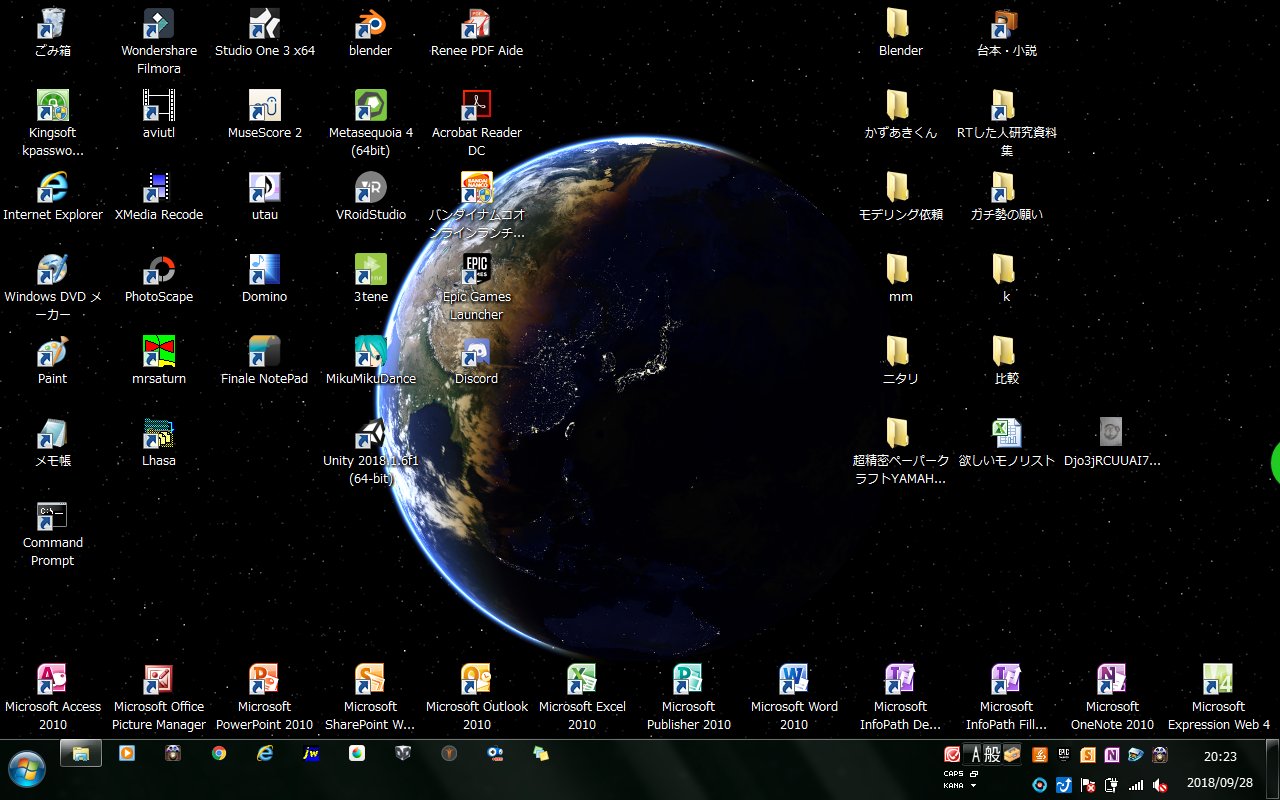The width and height of the screenshot is (1280, 800).
Task: Select Acrobat Reader DC icon
Action: 477,123
